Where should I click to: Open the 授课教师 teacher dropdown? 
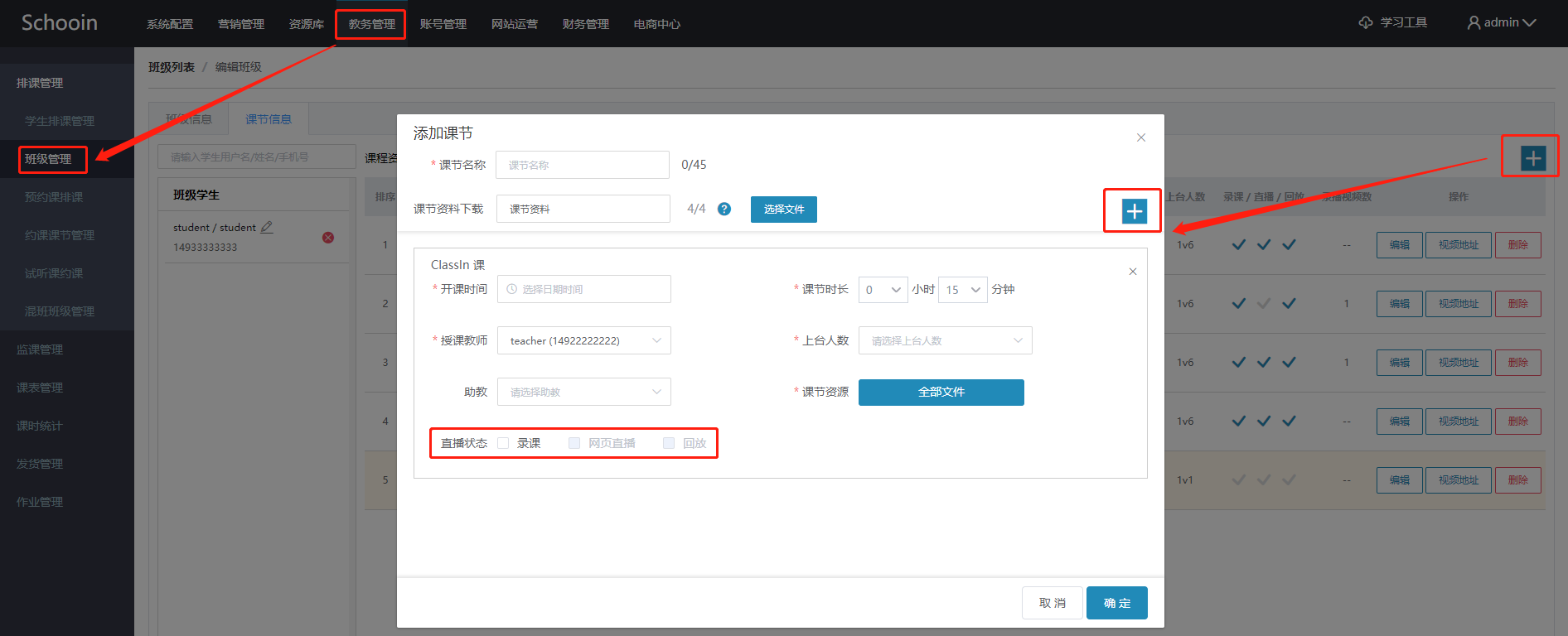pyautogui.click(x=584, y=340)
